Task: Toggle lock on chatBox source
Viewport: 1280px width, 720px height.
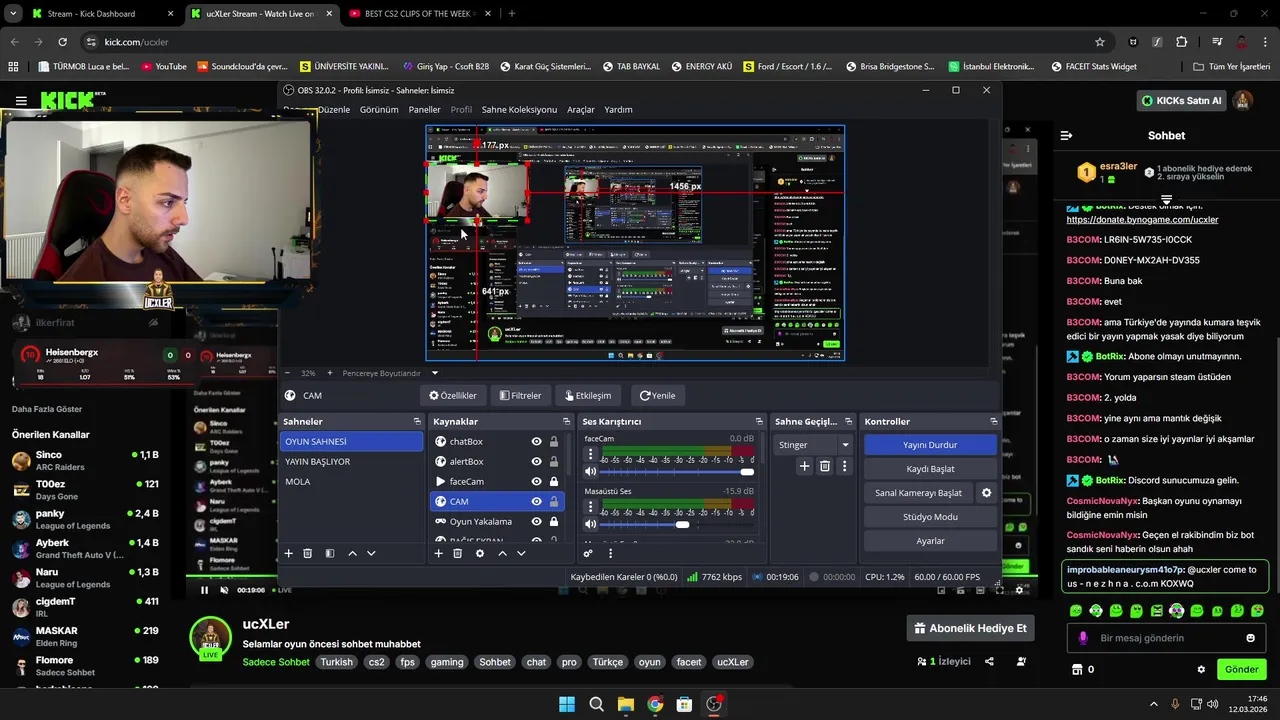Action: [554, 441]
